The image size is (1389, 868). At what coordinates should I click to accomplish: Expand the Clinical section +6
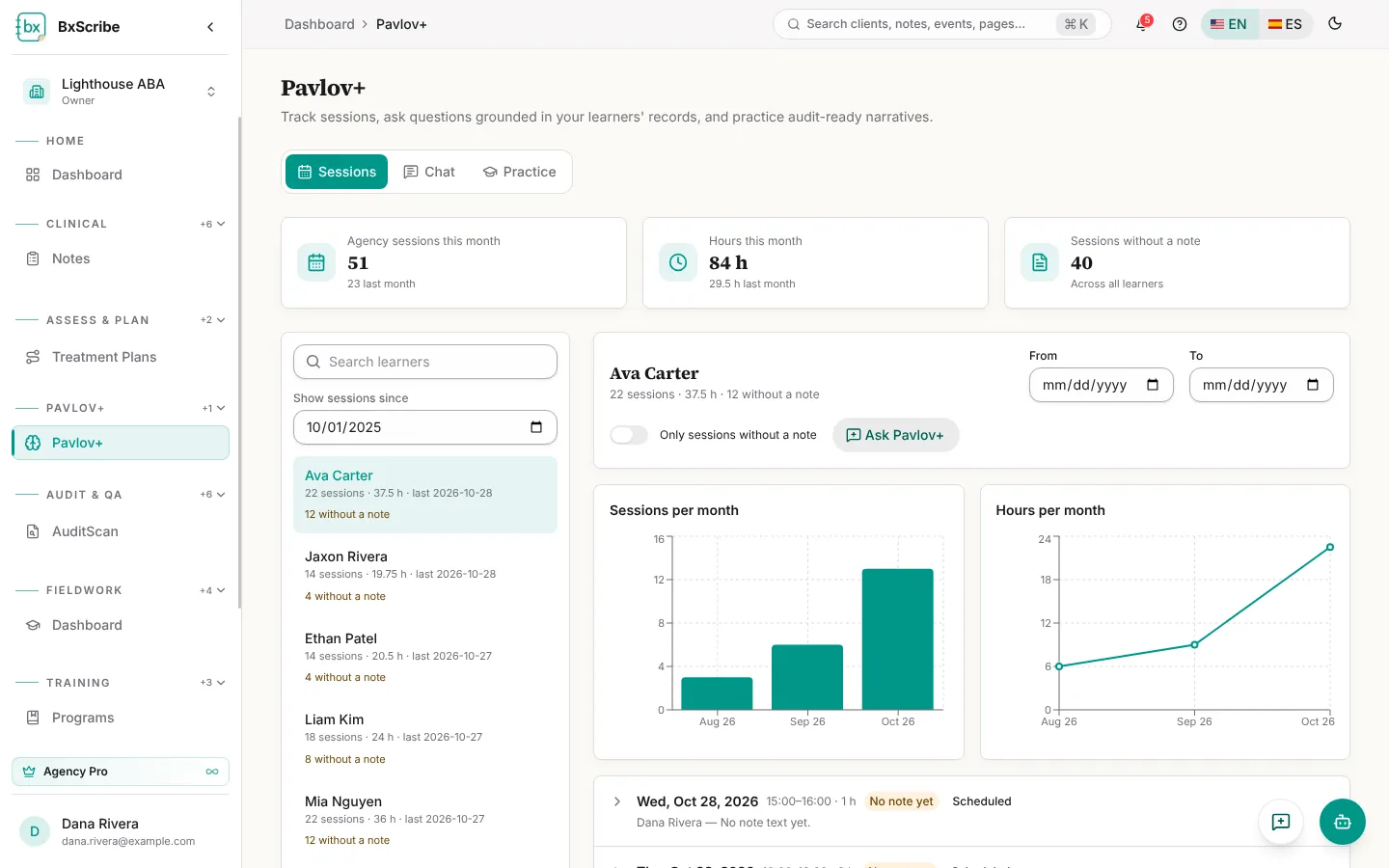[213, 224]
